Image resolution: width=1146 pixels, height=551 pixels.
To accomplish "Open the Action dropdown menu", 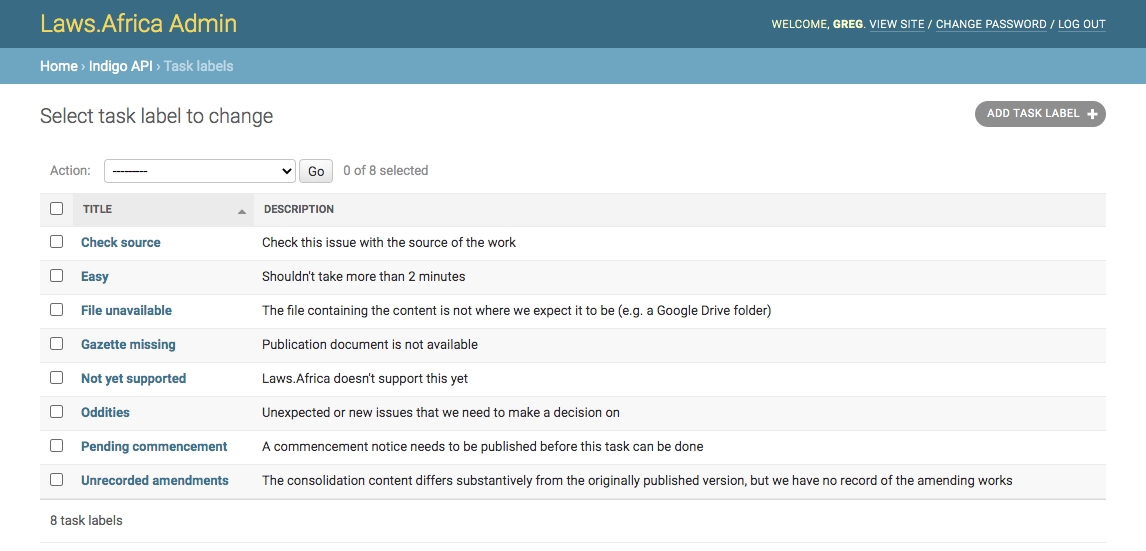I will [199, 171].
